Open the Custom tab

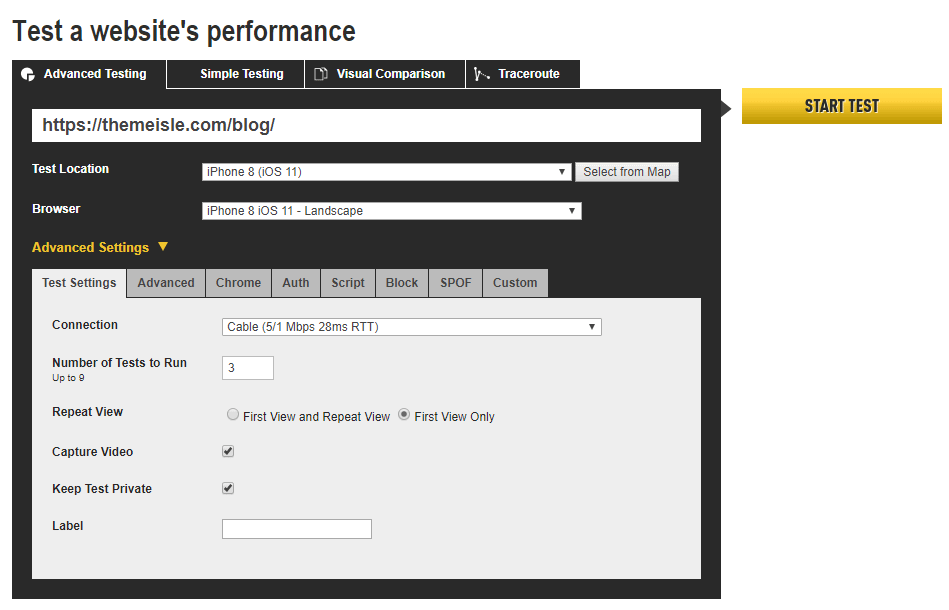tap(515, 283)
